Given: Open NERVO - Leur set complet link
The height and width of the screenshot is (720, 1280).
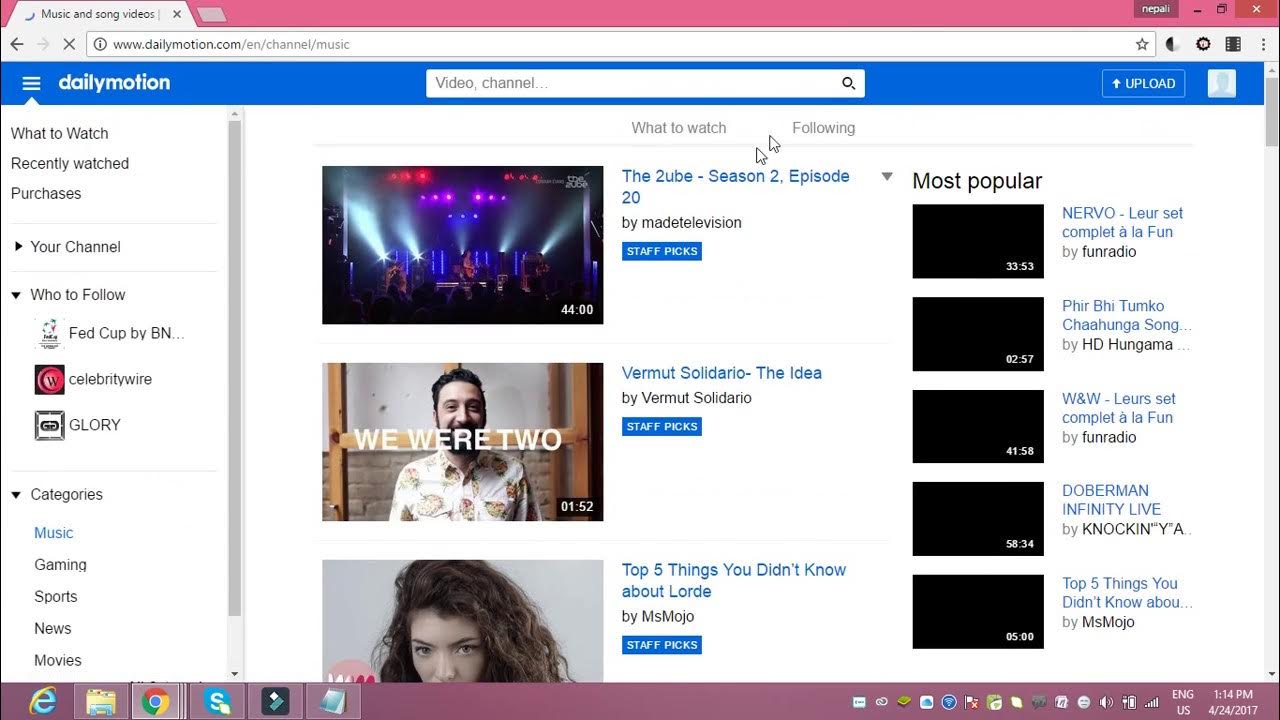Looking at the screenshot, I should pyautogui.click(x=1122, y=223).
